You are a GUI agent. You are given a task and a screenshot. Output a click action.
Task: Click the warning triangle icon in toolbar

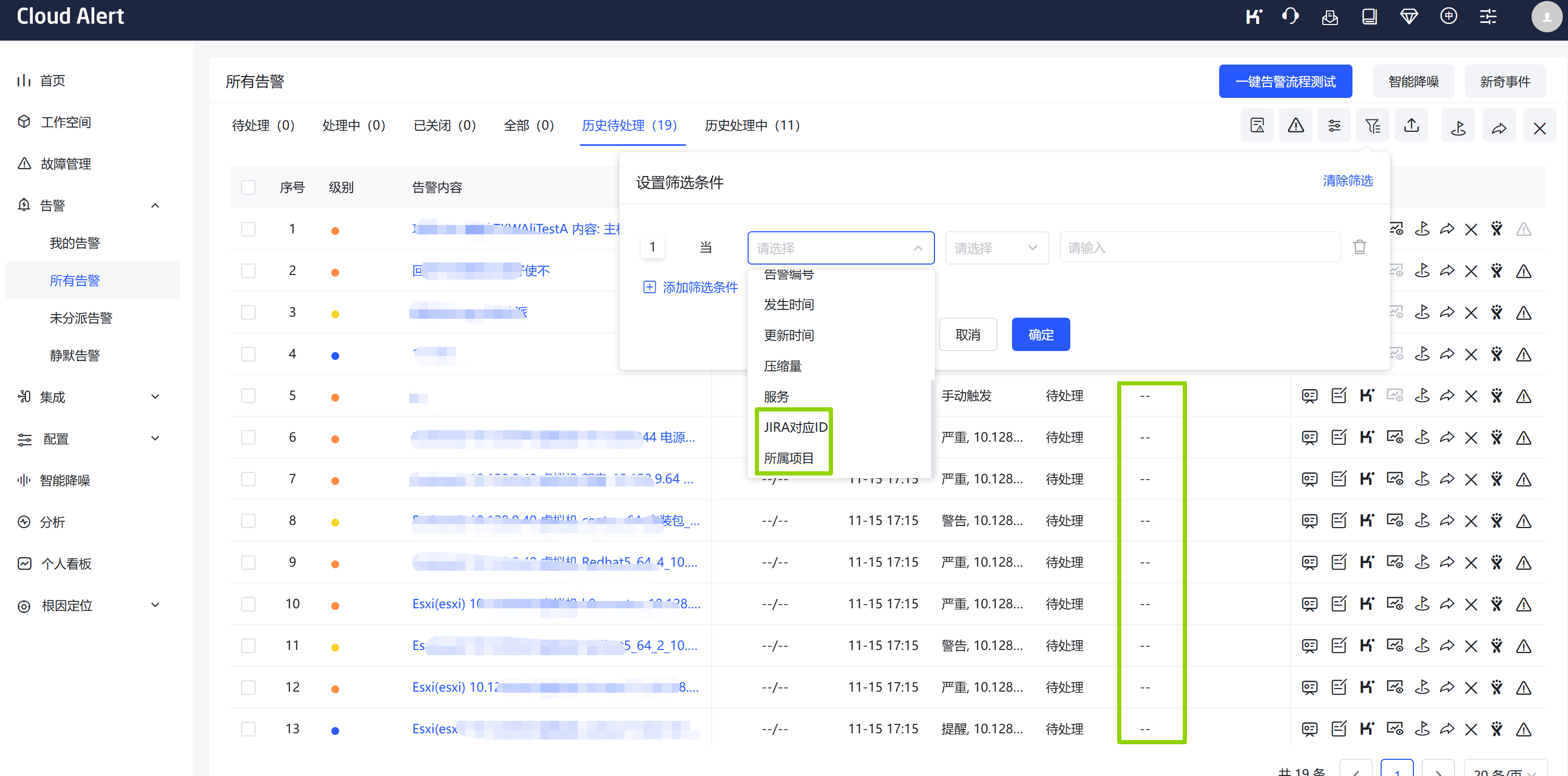pyautogui.click(x=1295, y=126)
